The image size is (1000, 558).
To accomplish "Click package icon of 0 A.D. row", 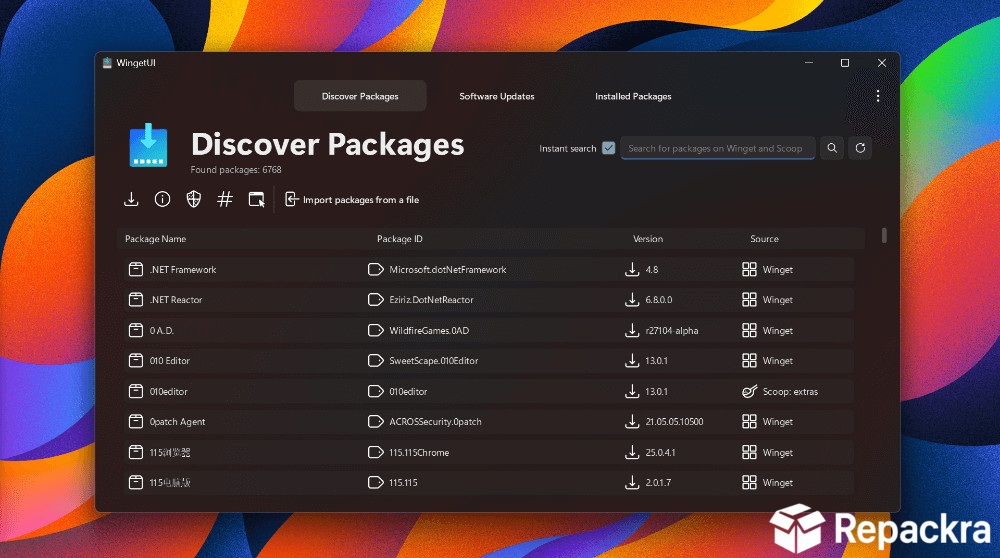I will pyautogui.click(x=136, y=330).
